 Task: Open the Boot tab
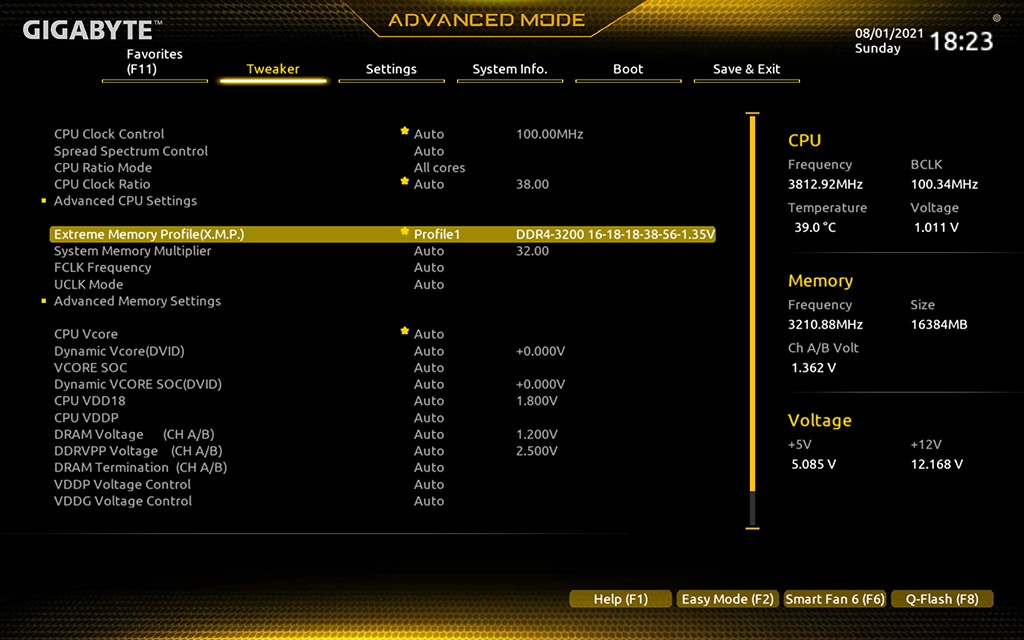(x=628, y=69)
